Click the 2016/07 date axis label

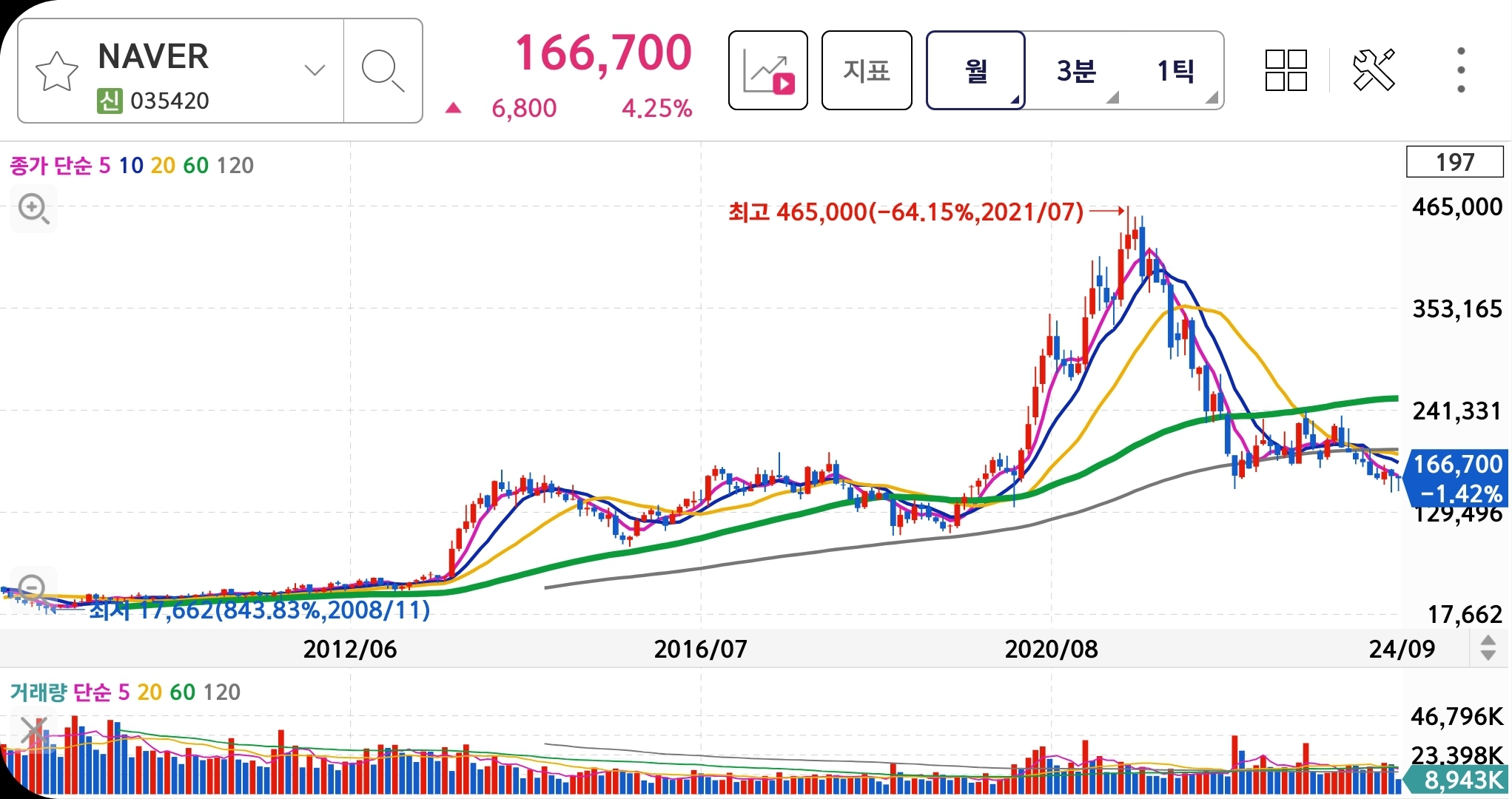(x=700, y=649)
